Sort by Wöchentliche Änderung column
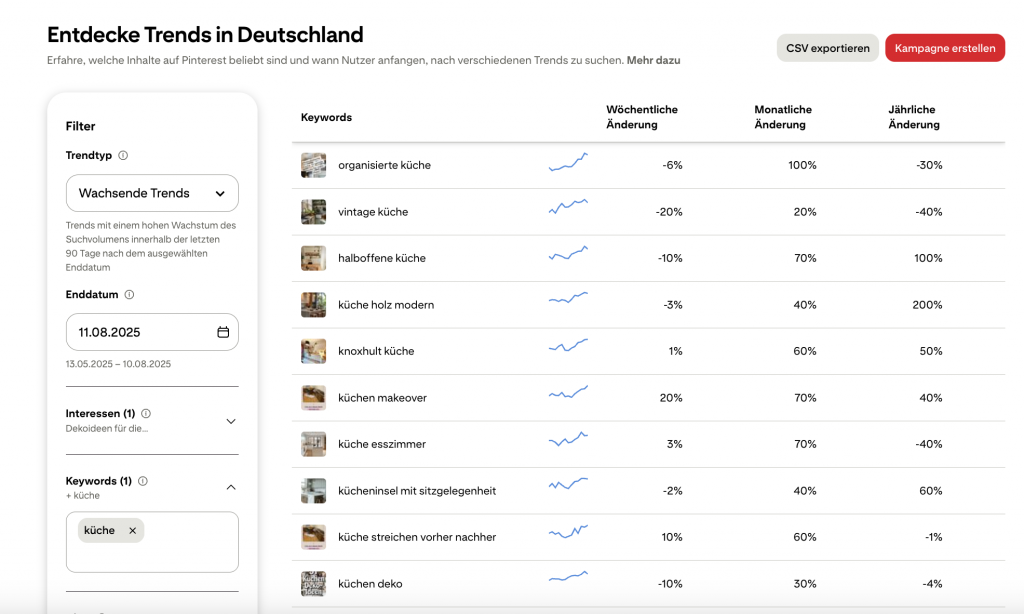1024x614 pixels. point(642,117)
